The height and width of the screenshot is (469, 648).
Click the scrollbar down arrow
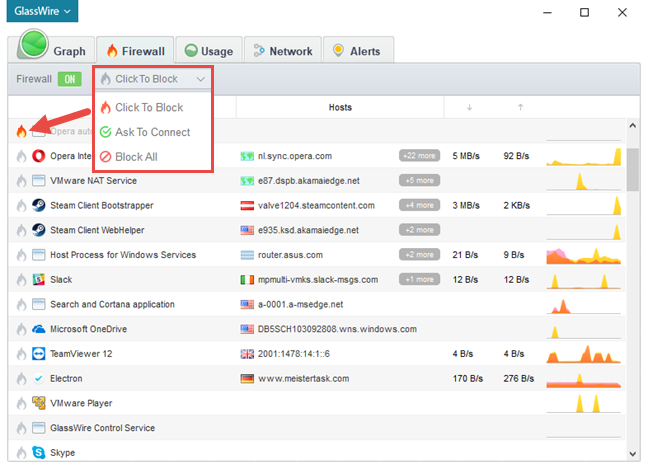click(633, 454)
